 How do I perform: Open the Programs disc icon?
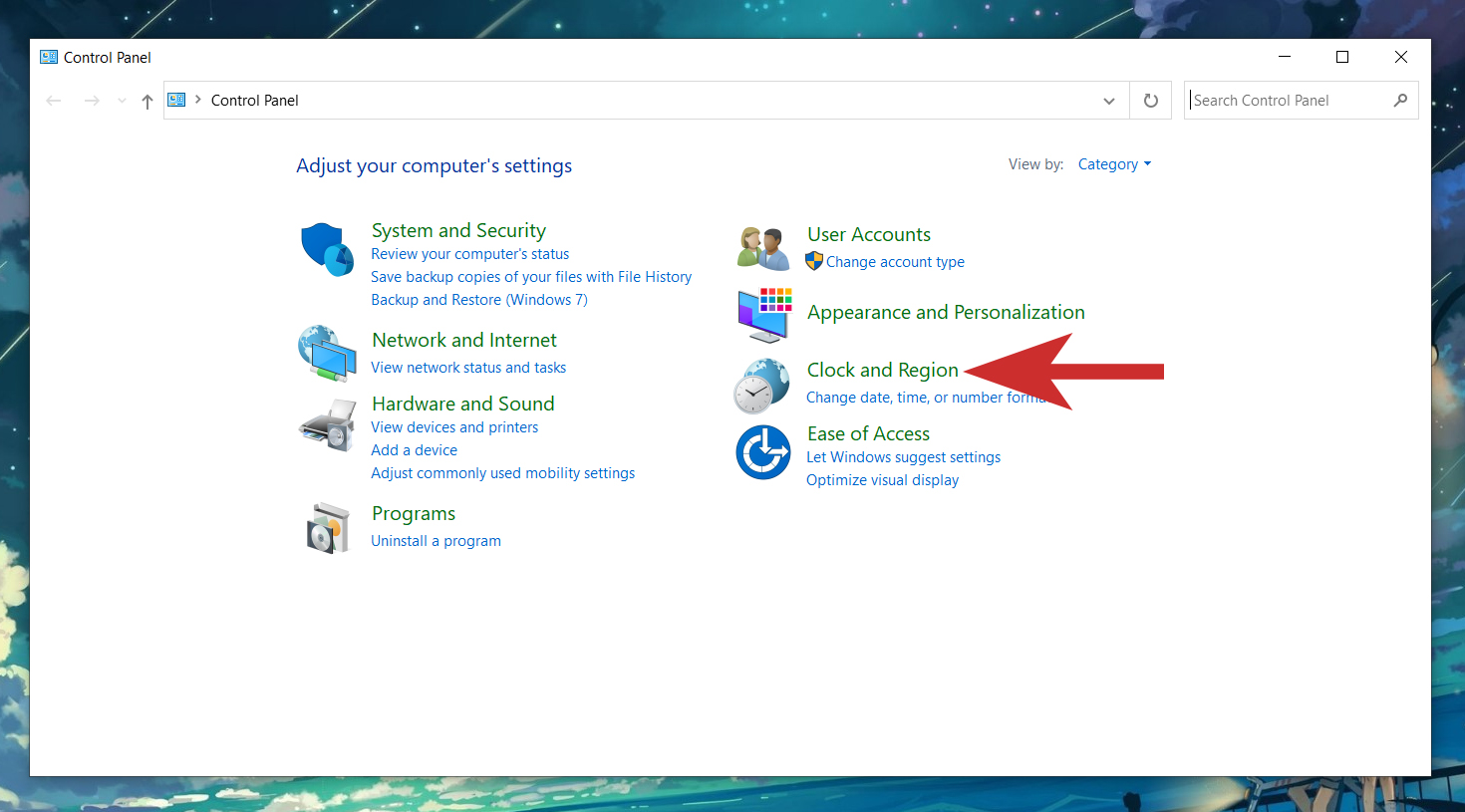point(328,528)
